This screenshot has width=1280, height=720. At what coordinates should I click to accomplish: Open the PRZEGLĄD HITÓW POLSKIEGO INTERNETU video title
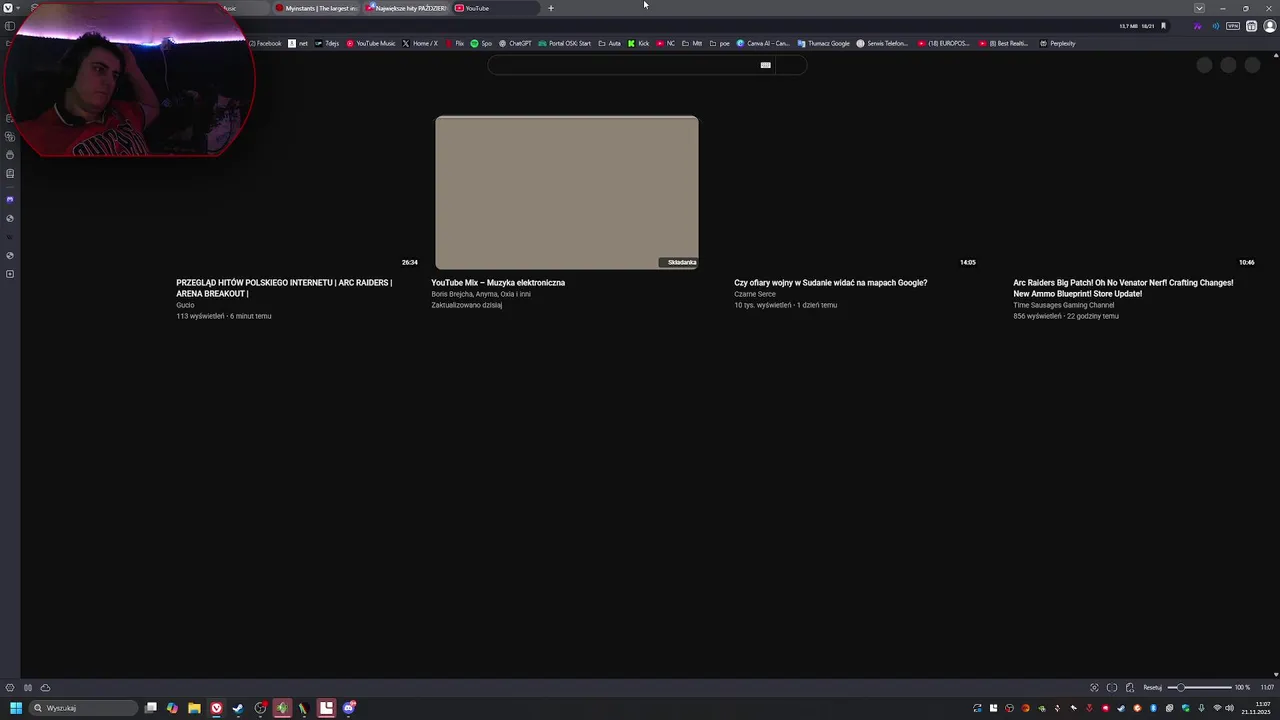pyautogui.click(x=284, y=288)
